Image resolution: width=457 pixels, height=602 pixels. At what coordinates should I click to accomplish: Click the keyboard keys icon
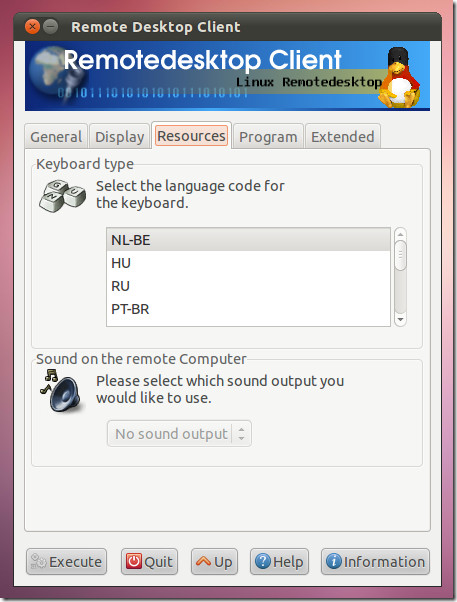point(62,196)
